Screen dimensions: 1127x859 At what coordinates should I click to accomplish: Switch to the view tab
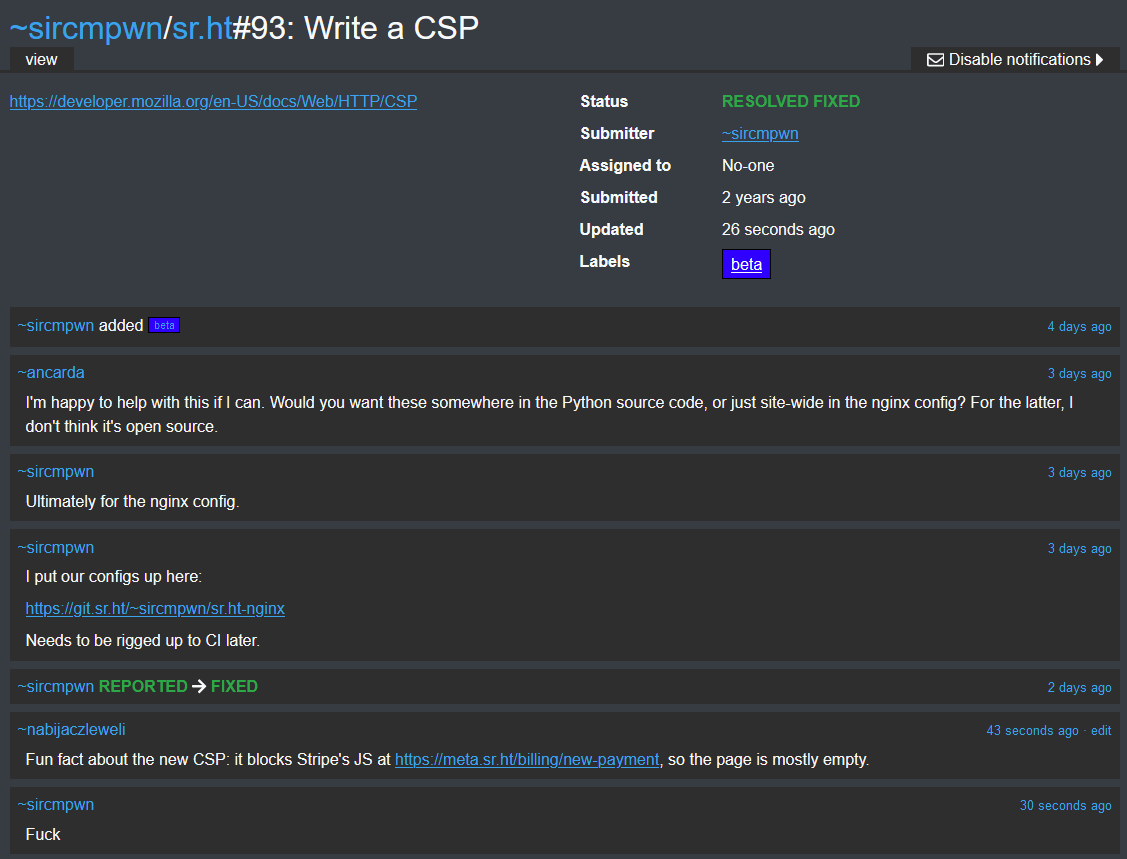pyautogui.click(x=41, y=60)
